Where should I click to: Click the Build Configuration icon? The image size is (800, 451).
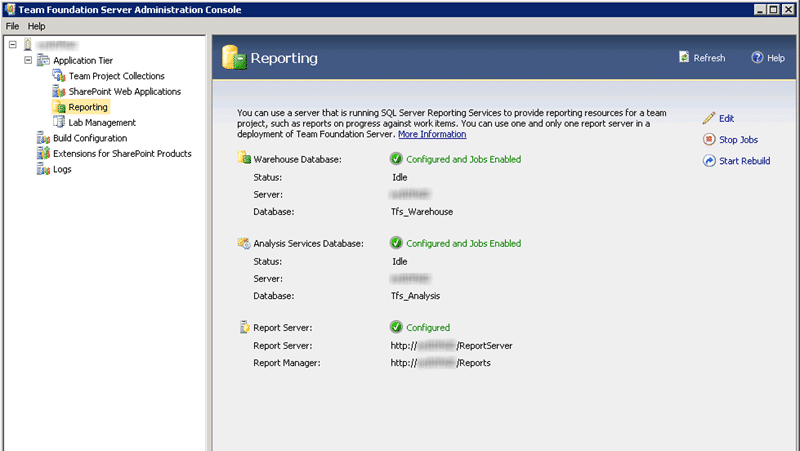[x=43, y=138]
